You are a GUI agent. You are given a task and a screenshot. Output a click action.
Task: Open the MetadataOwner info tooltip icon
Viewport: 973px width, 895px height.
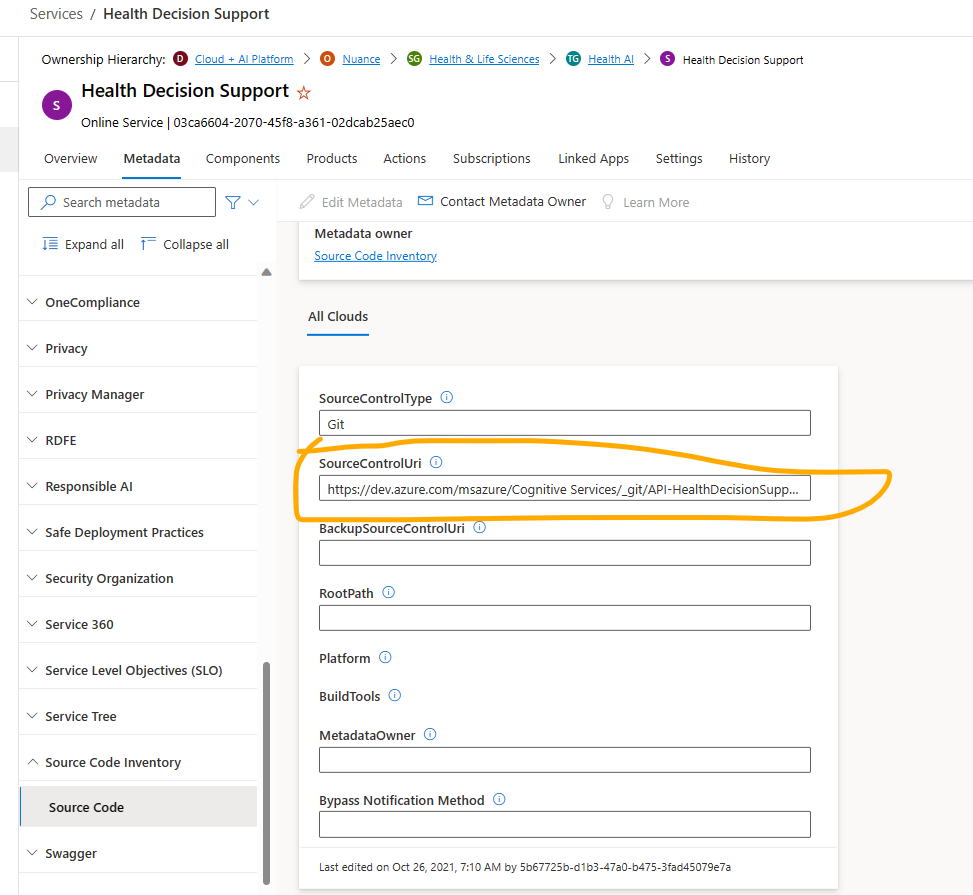430,734
